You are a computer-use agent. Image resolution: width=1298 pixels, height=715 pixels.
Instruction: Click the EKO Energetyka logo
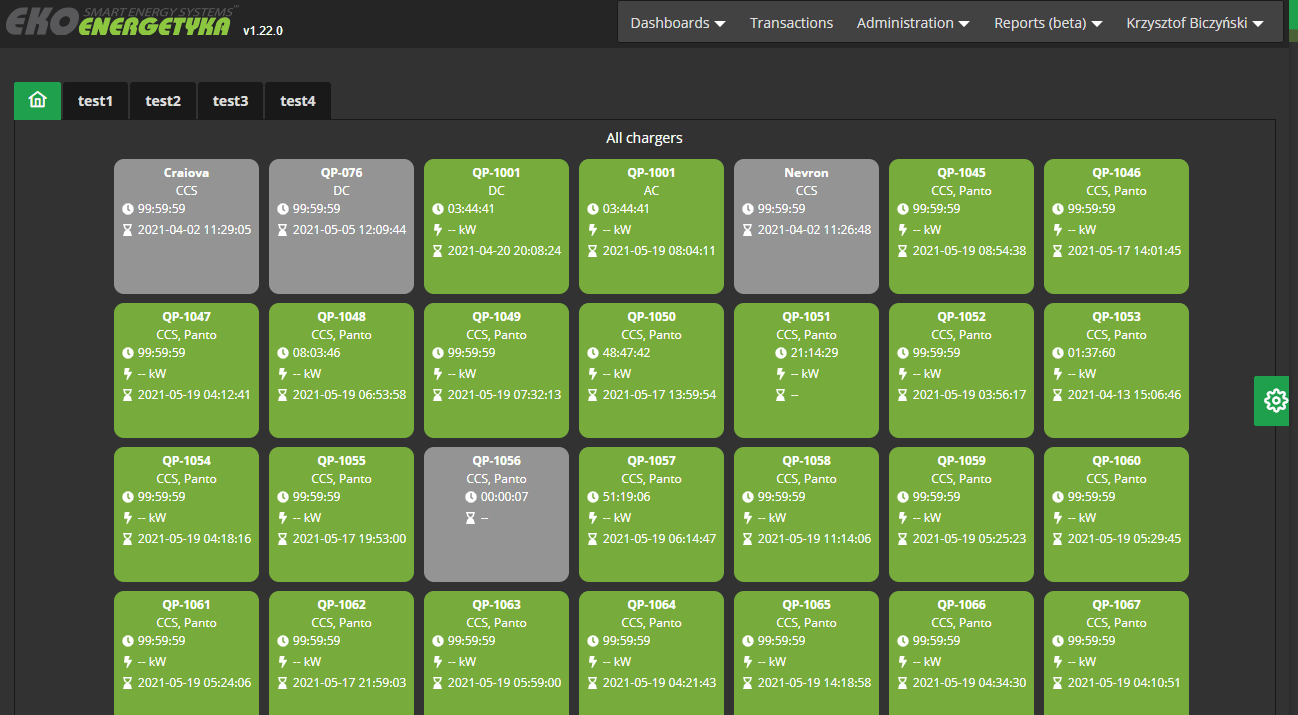[x=120, y=22]
